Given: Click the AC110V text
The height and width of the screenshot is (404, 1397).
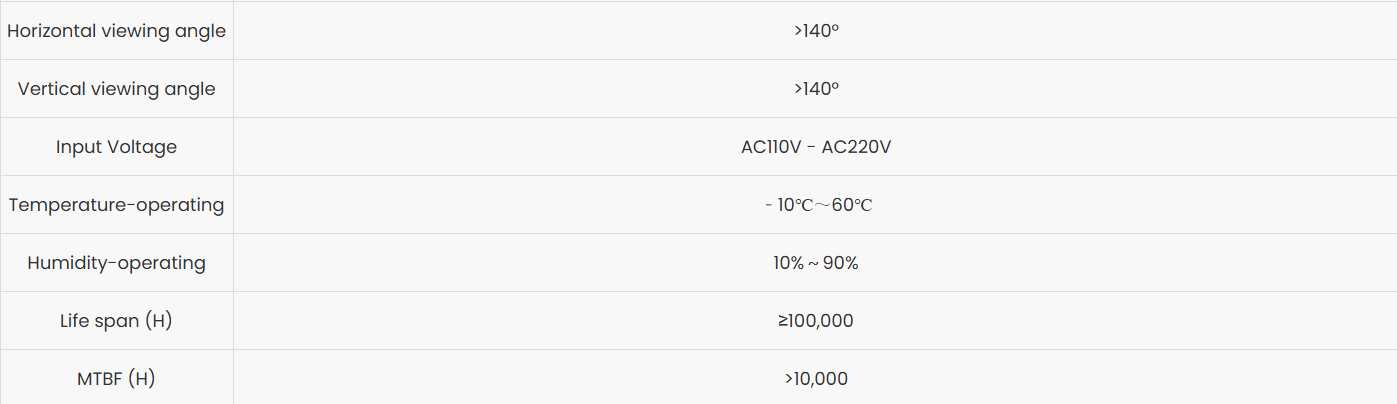Looking at the screenshot, I should pos(771,147).
